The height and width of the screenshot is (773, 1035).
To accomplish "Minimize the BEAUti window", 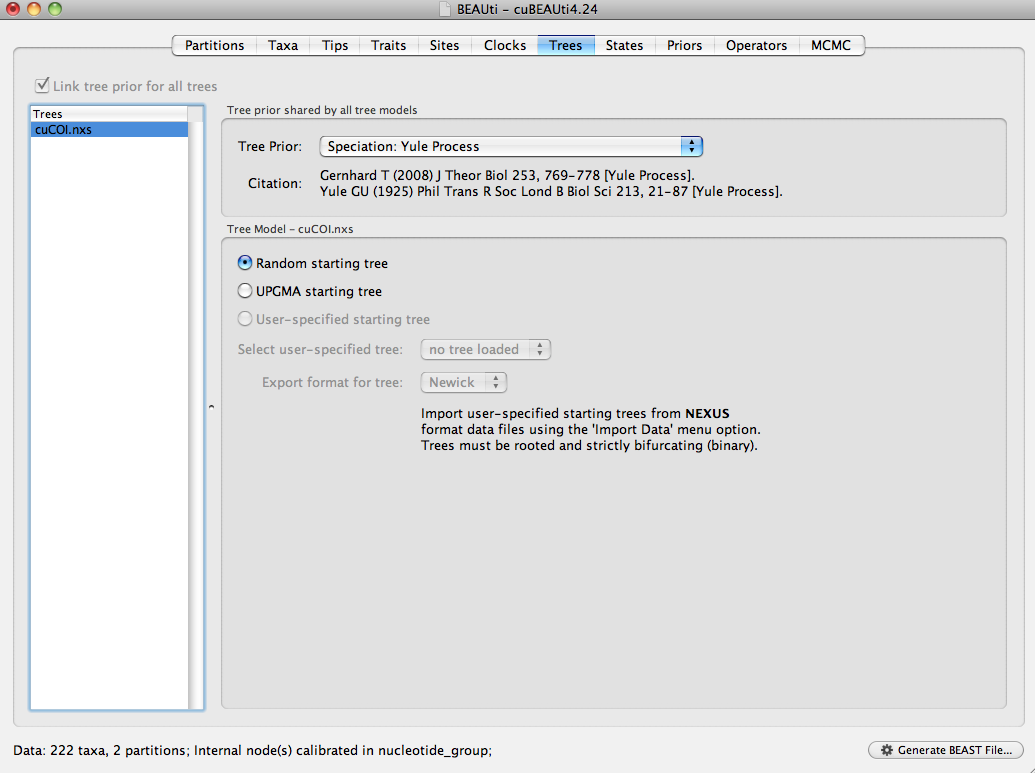I will pyautogui.click(x=34, y=9).
